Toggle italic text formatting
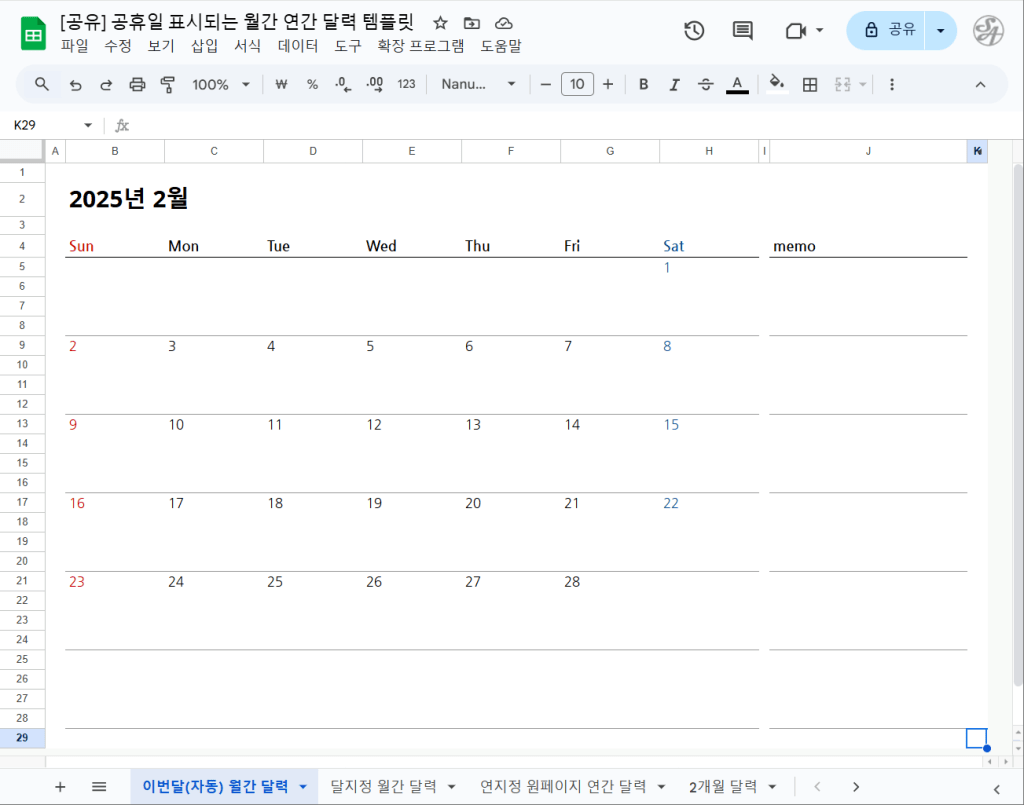This screenshot has height=805, width=1024. [674, 85]
